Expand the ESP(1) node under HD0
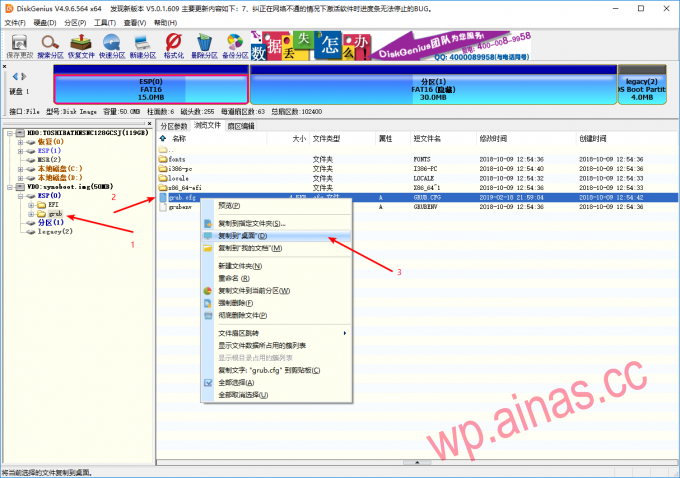This screenshot has height=478, width=680. (20, 151)
